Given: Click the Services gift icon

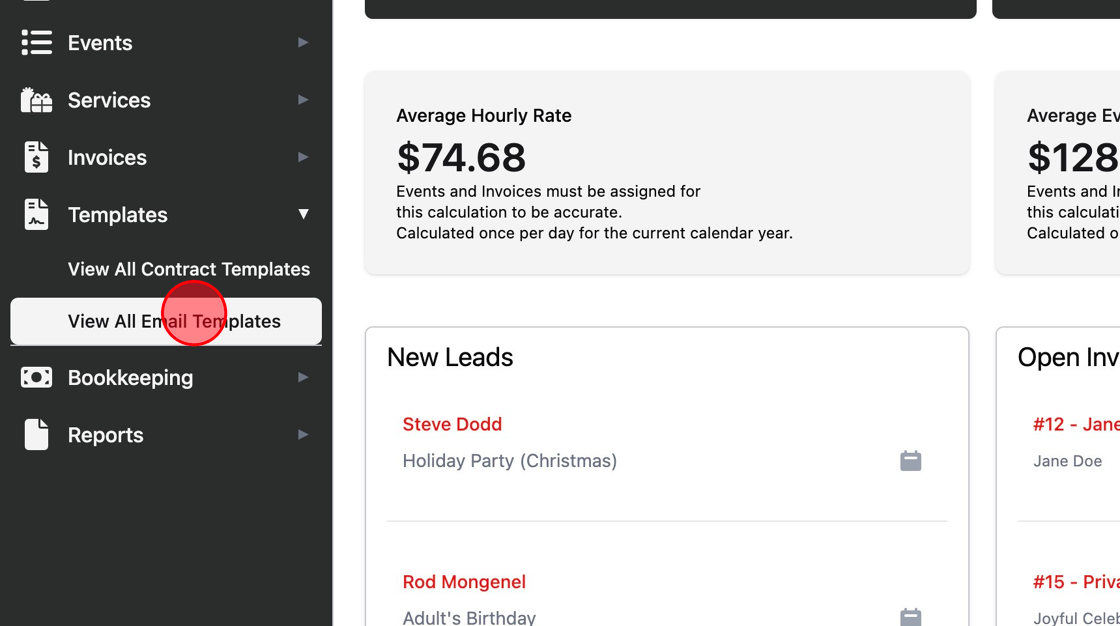Looking at the screenshot, I should pyautogui.click(x=36, y=100).
